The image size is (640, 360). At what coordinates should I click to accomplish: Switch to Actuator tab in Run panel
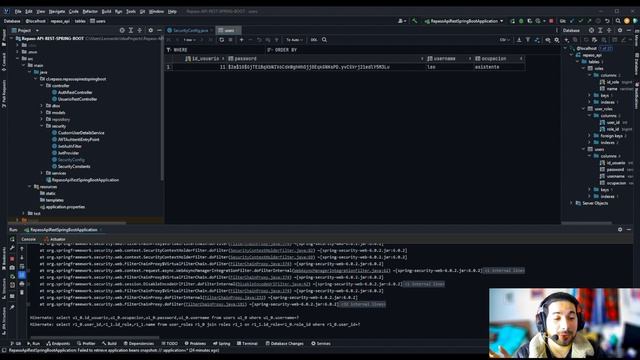(55, 239)
